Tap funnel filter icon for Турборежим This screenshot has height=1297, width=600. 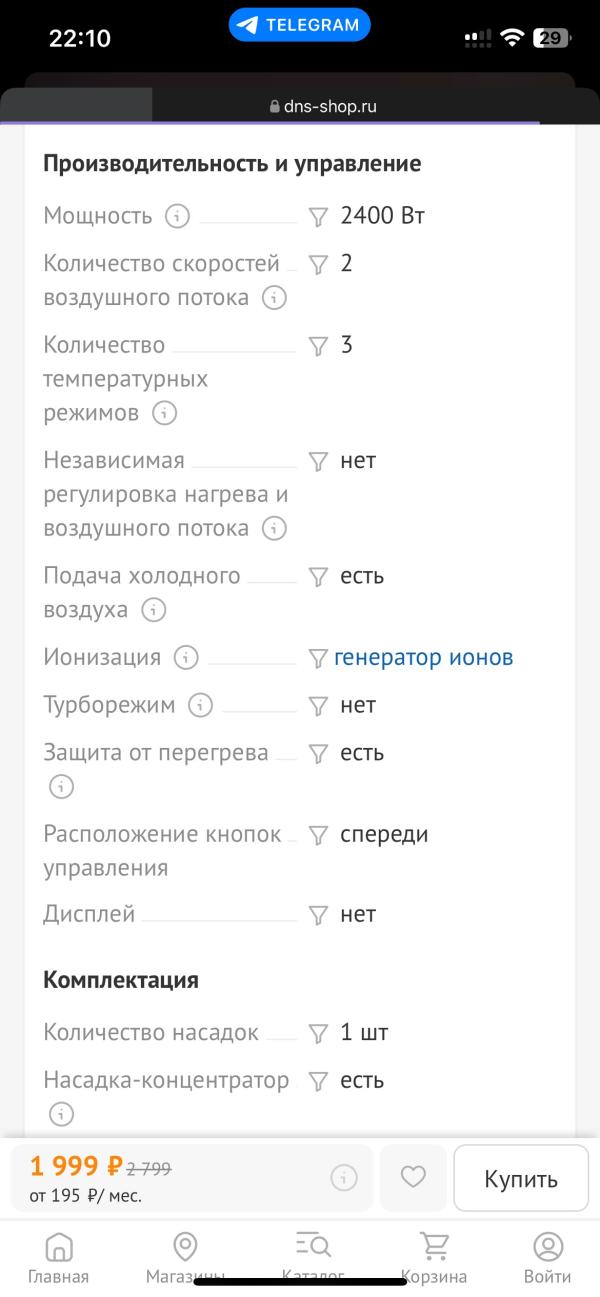coord(318,706)
